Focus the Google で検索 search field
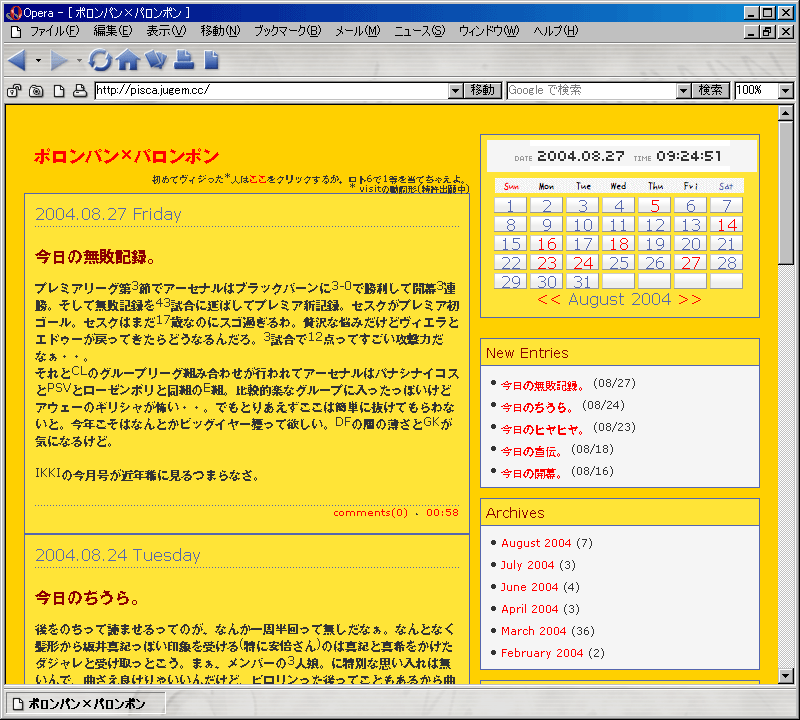The height and width of the screenshot is (720, 800). click(592, 91)
